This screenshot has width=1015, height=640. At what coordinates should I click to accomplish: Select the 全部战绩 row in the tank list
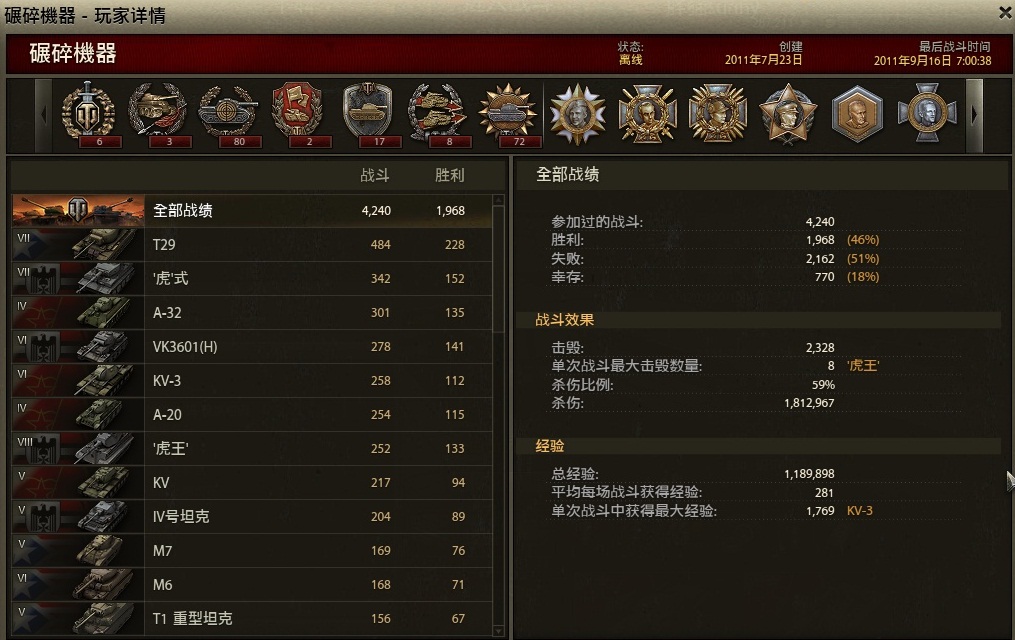(252, 210)
